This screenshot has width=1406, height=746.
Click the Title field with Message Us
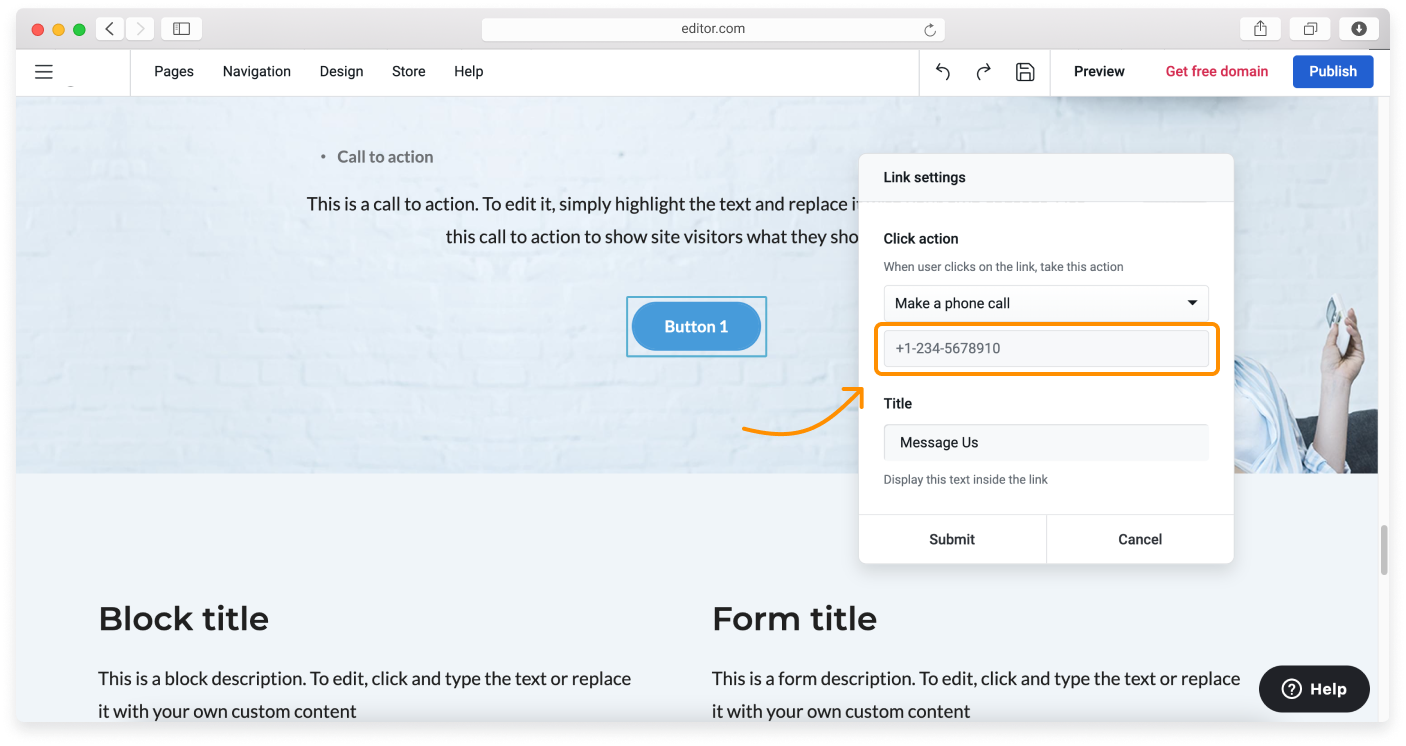point(1046,443)
